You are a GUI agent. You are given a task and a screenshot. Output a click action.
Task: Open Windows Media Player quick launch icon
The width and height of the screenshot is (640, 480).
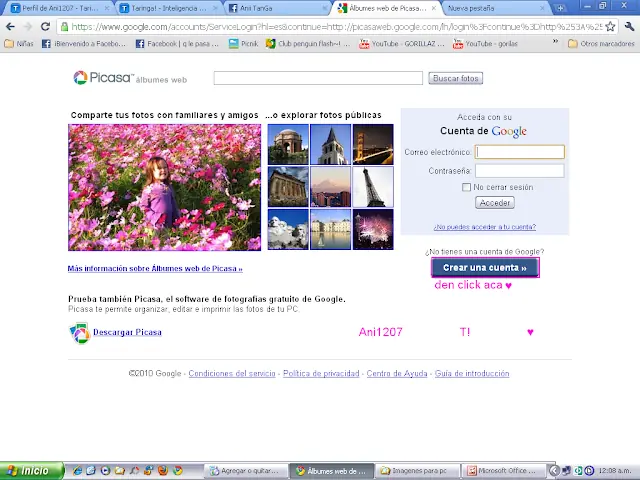(x=105, y=471)
